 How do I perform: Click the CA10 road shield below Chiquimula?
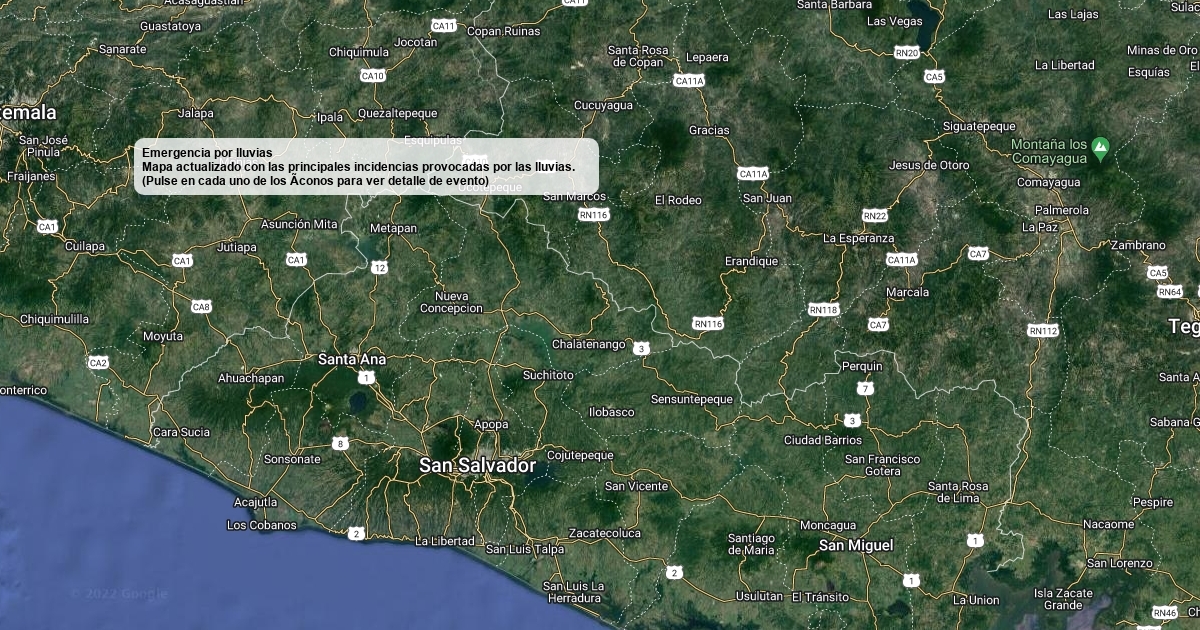click(372, 75)
